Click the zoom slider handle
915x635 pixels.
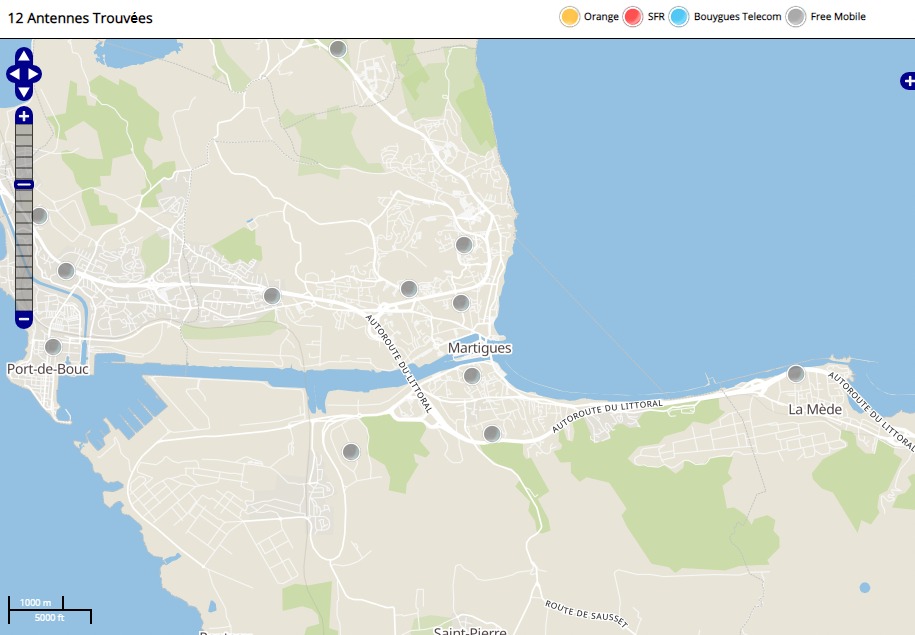[x=24, y=184]
